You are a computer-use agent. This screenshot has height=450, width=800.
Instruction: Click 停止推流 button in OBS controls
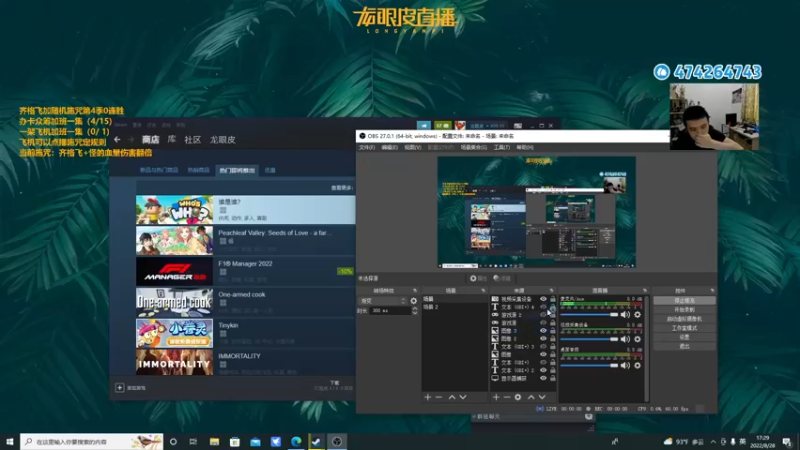[x=684, y=301]
